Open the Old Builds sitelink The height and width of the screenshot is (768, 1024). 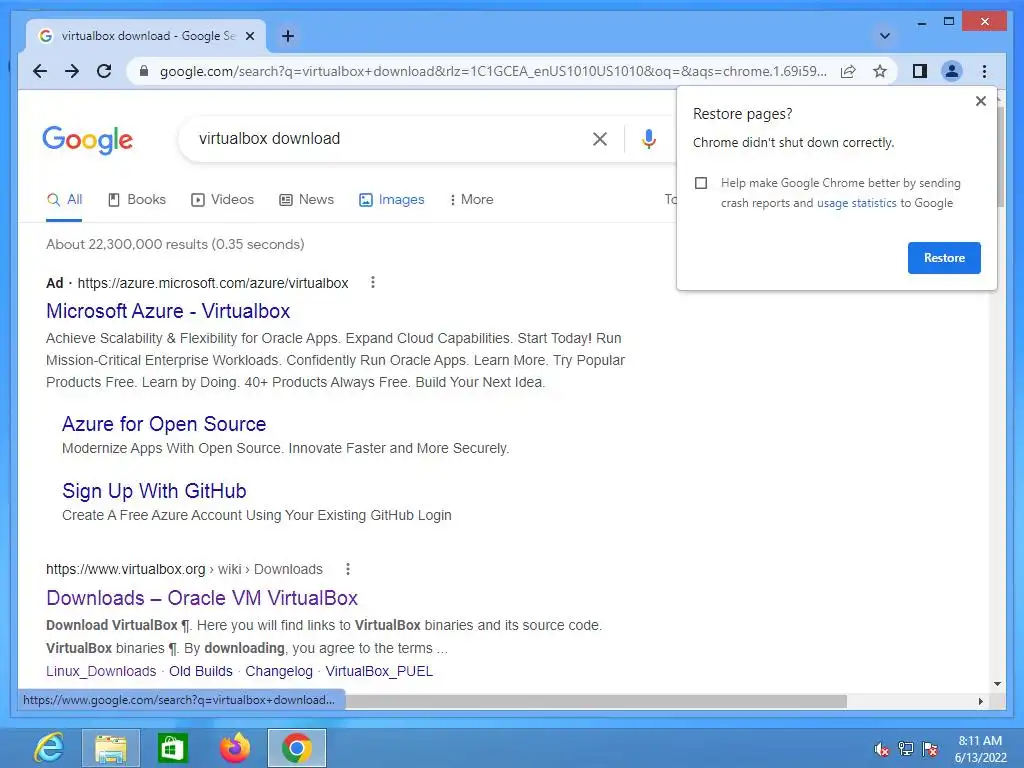click(x=200, y=671)
